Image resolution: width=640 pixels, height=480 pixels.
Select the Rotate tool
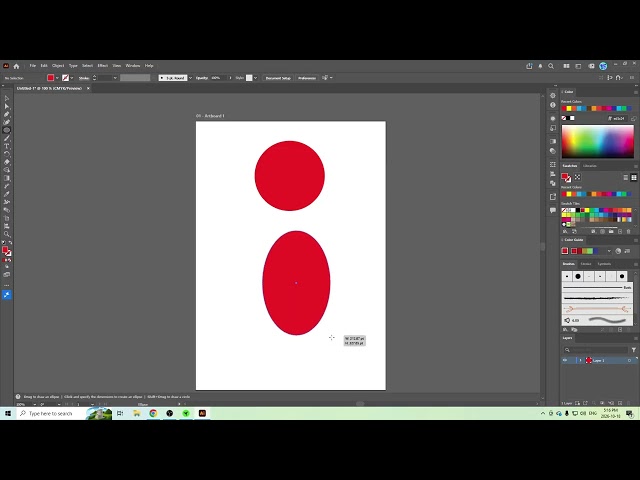pos(7,154)
